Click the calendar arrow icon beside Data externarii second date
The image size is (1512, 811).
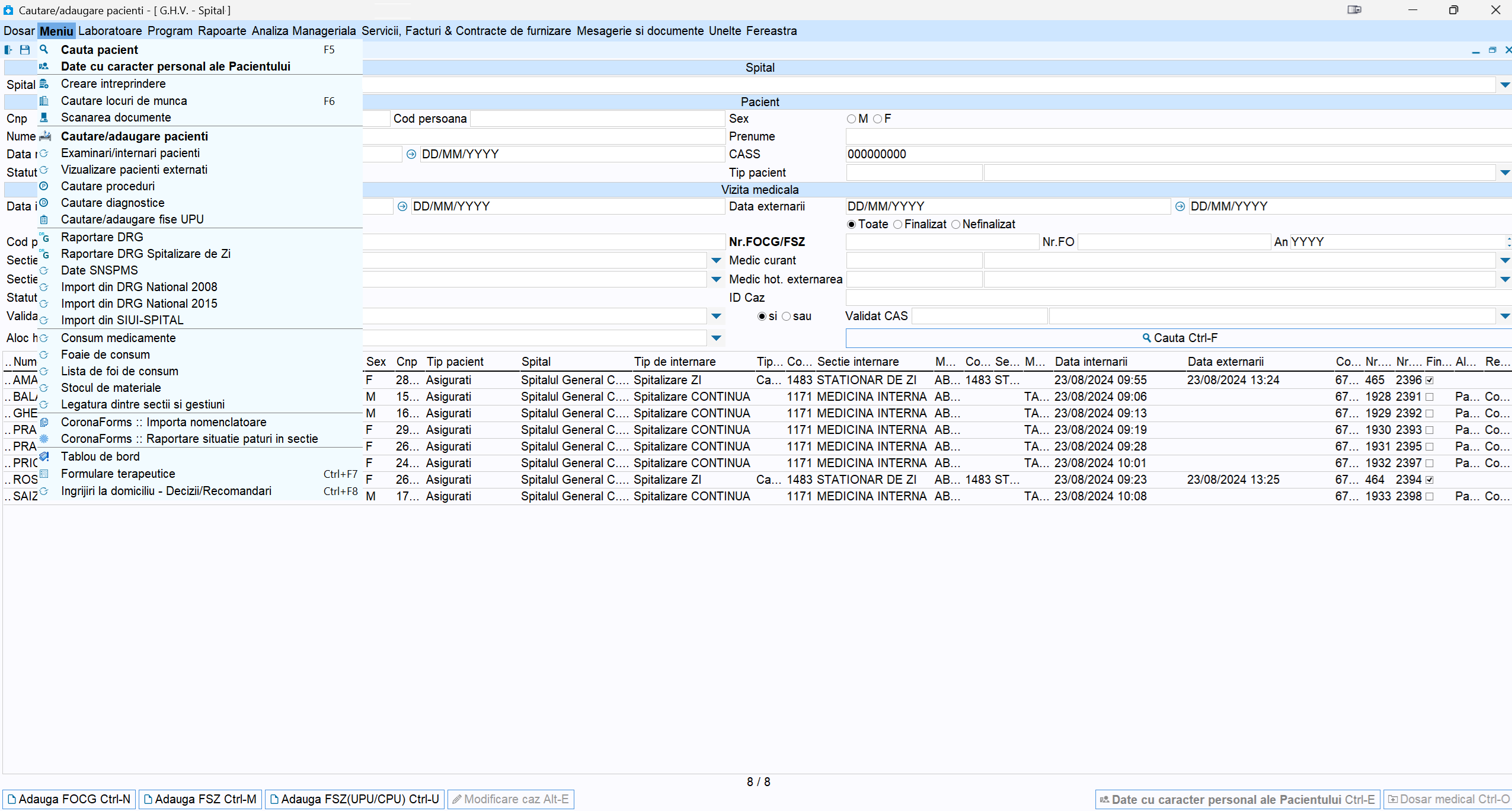pos(1180,206)
